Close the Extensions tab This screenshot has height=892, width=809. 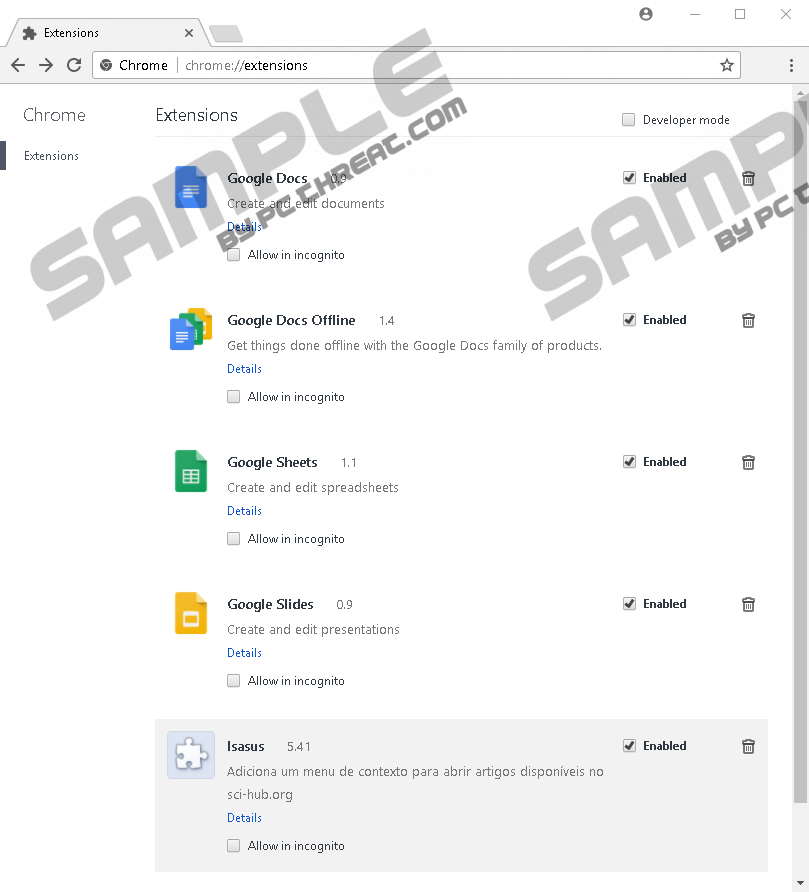pos(189,33)
